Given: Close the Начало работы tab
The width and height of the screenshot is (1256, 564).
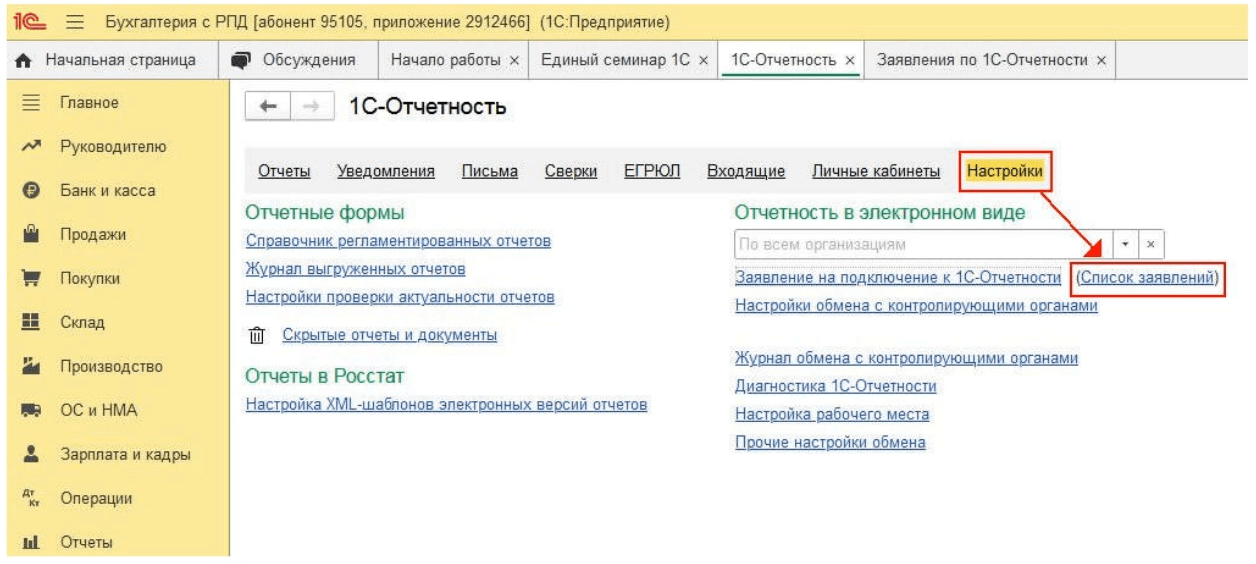Looking at the screenshot, I should point(514,61).
